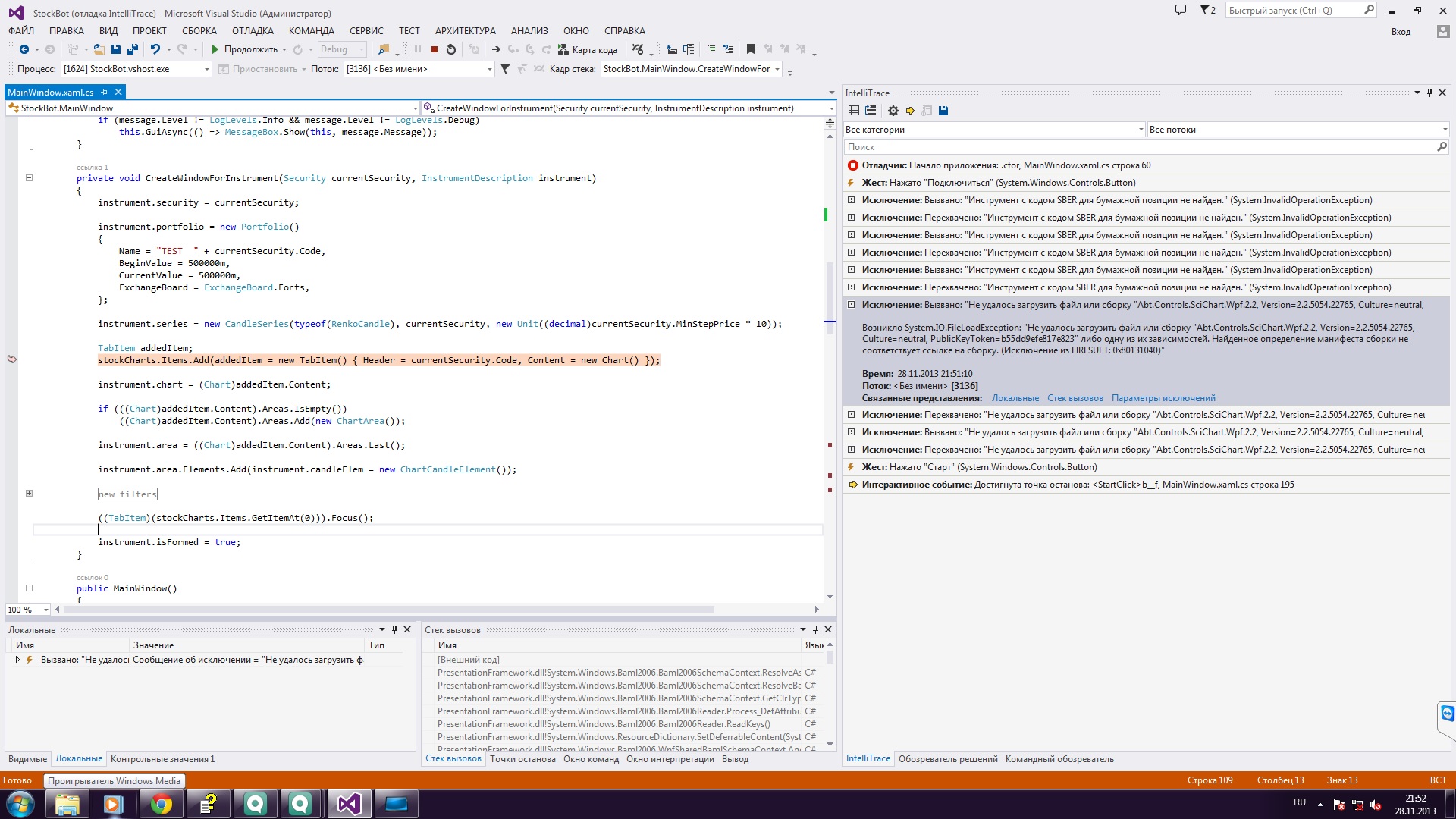1456x819 pixels.
Task: Pin the IntelliTrace panel
Action: (1429, 93)
